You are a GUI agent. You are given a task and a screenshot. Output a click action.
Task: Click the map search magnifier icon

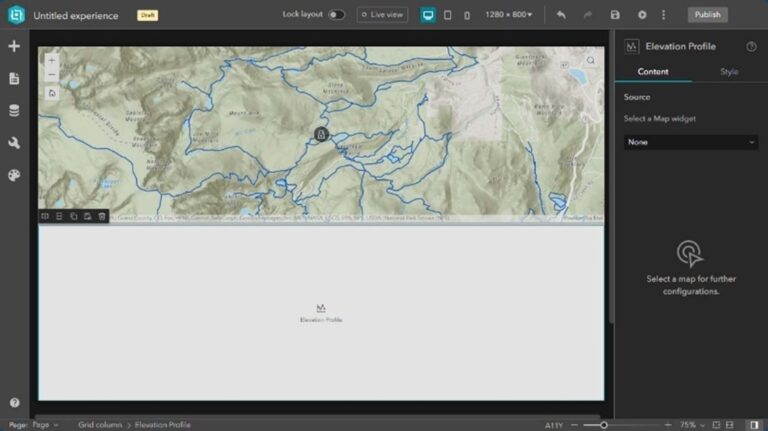591,61
